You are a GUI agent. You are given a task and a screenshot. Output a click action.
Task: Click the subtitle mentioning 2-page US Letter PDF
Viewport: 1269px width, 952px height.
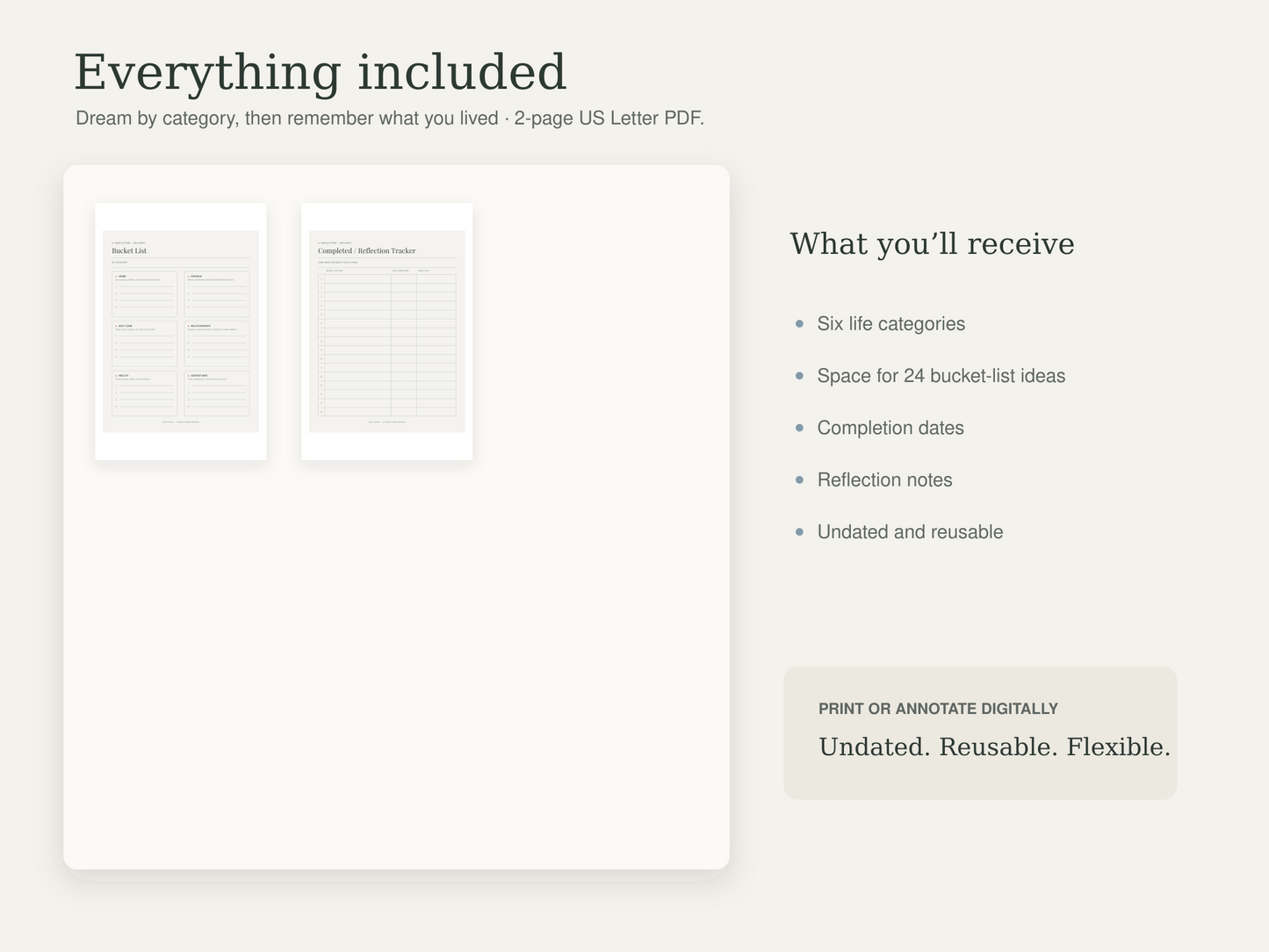pyautogui.click(x=390, y=118)
